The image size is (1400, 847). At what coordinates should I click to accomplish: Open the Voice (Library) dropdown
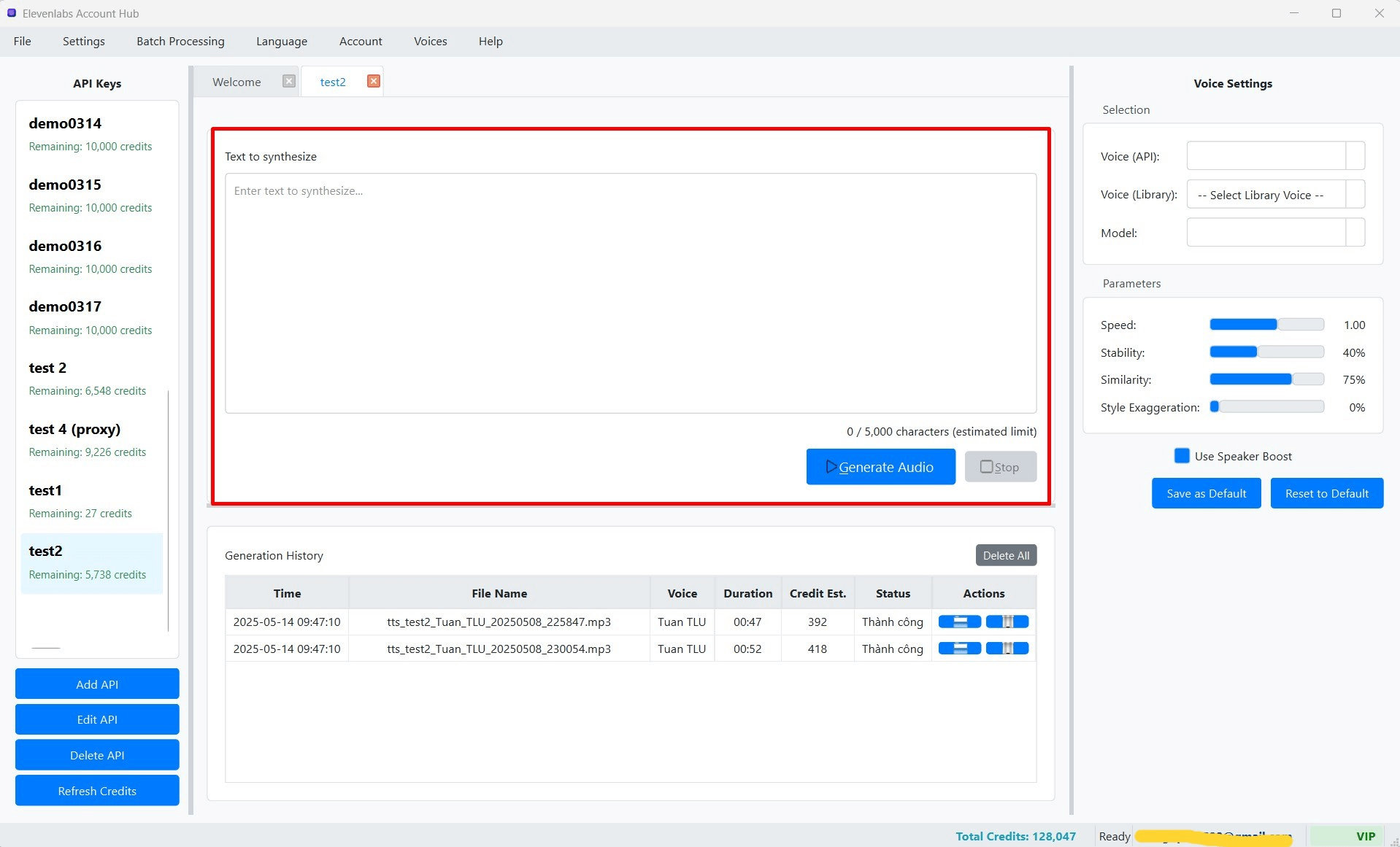pyautogui.click(x=1275, y=195)
